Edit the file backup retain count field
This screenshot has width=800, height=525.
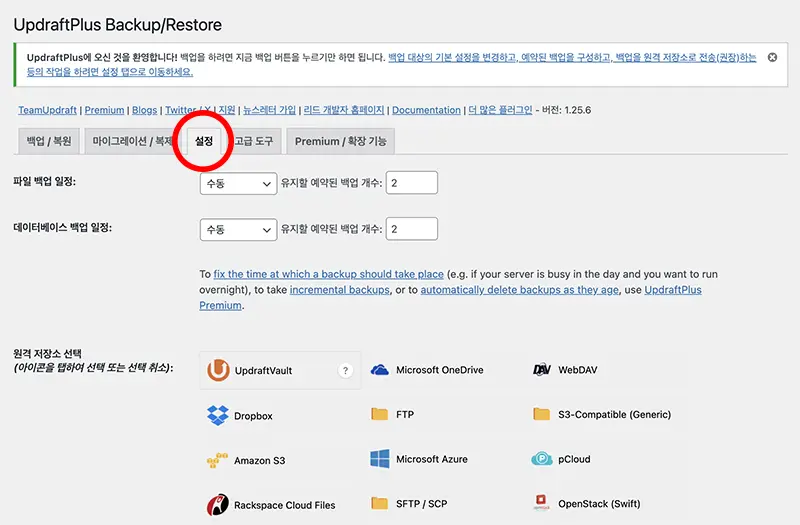click(412, 183)
